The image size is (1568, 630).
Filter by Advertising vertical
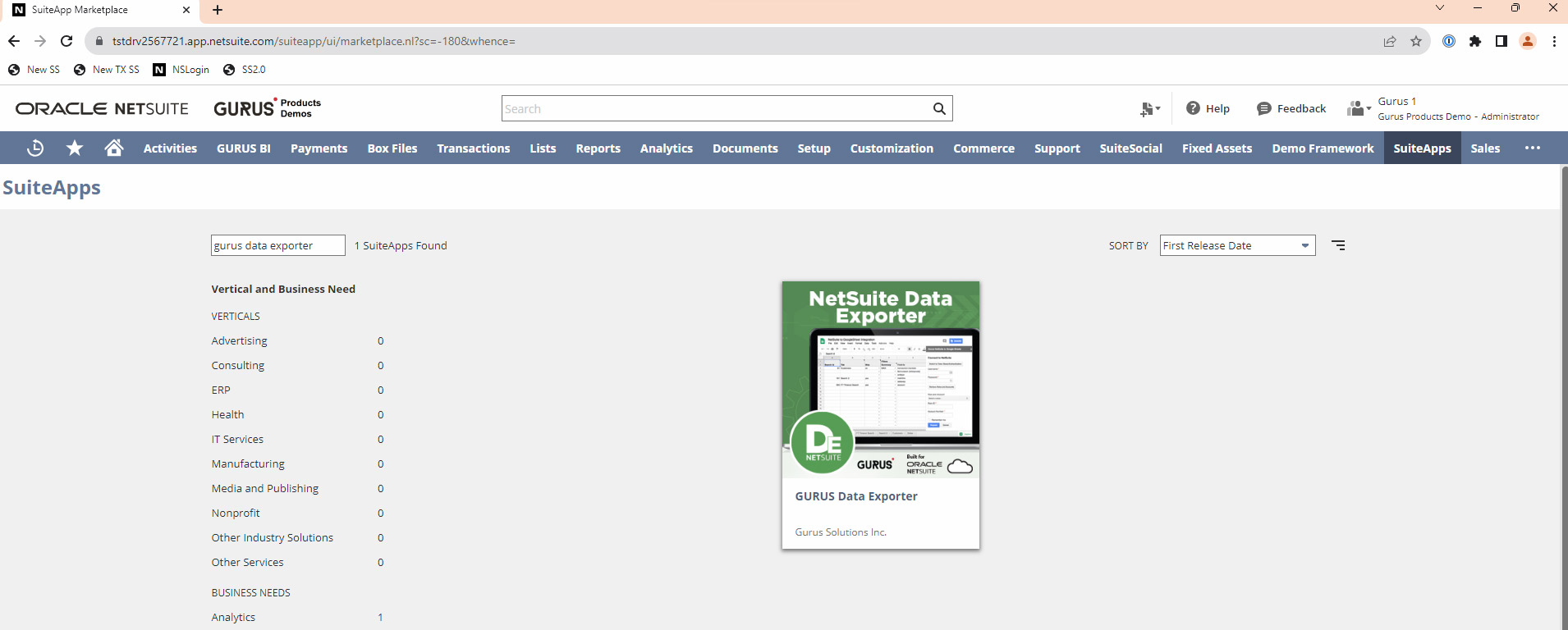point(239,340)
